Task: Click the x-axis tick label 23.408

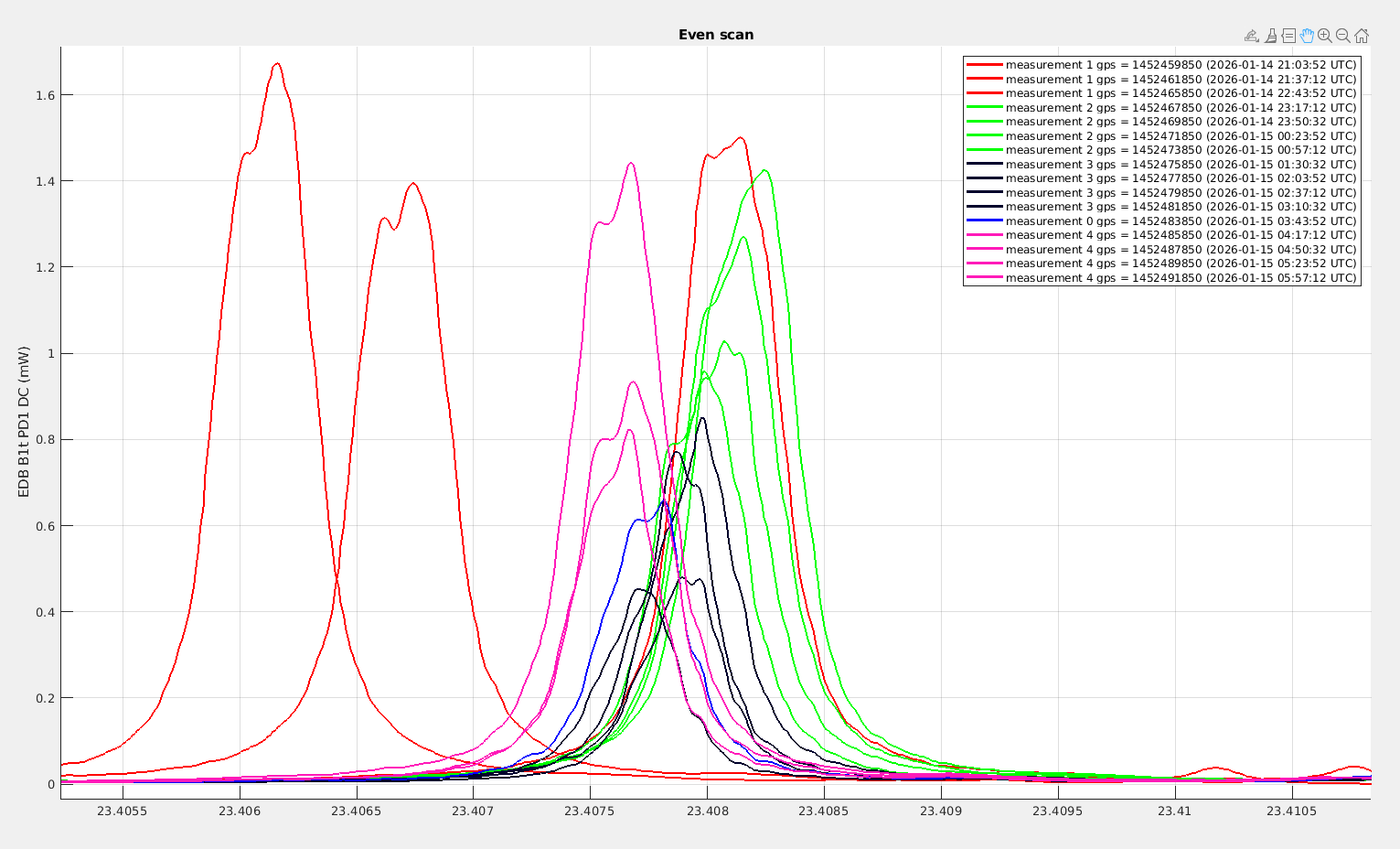Action: [707, 811]
